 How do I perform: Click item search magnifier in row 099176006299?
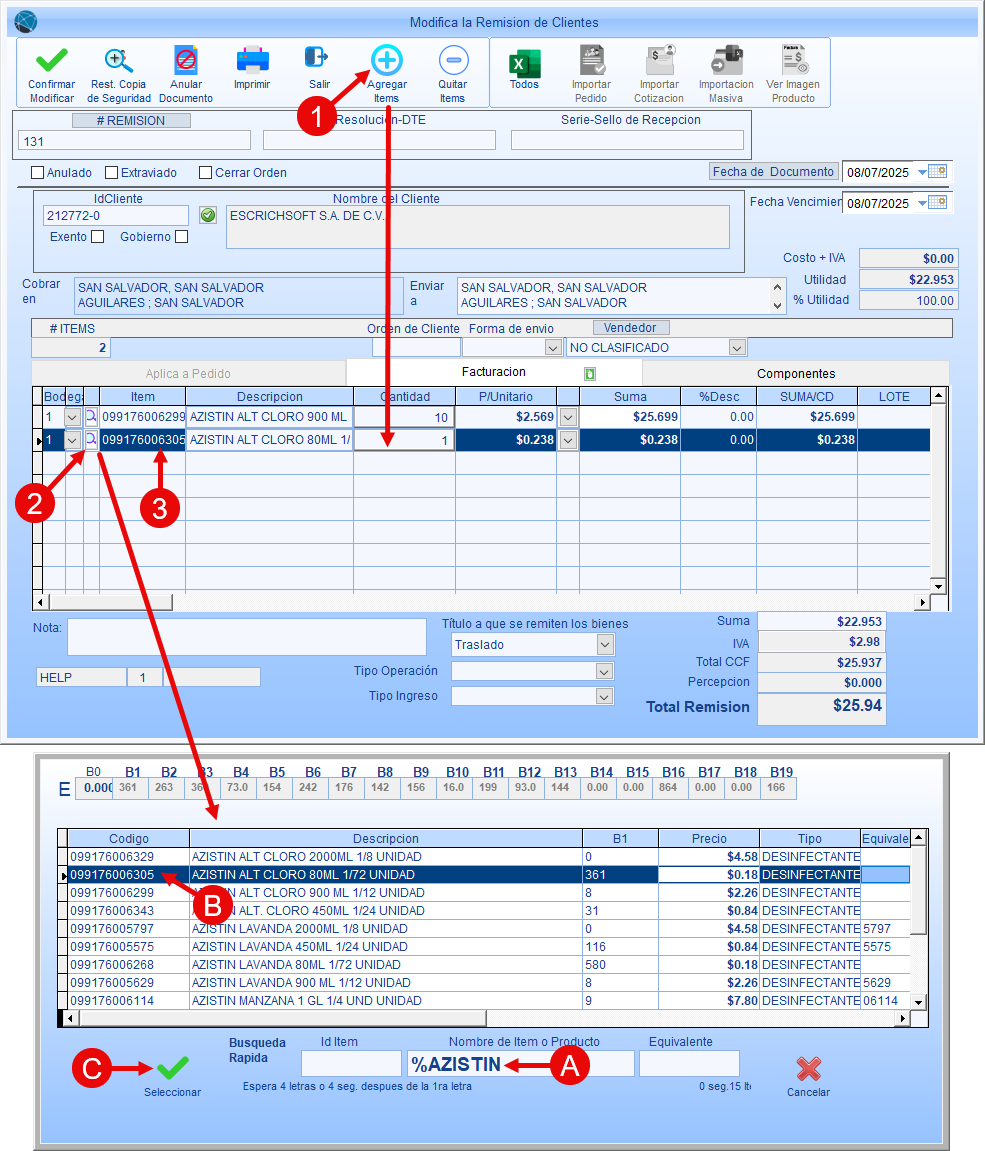pos(91,417)
